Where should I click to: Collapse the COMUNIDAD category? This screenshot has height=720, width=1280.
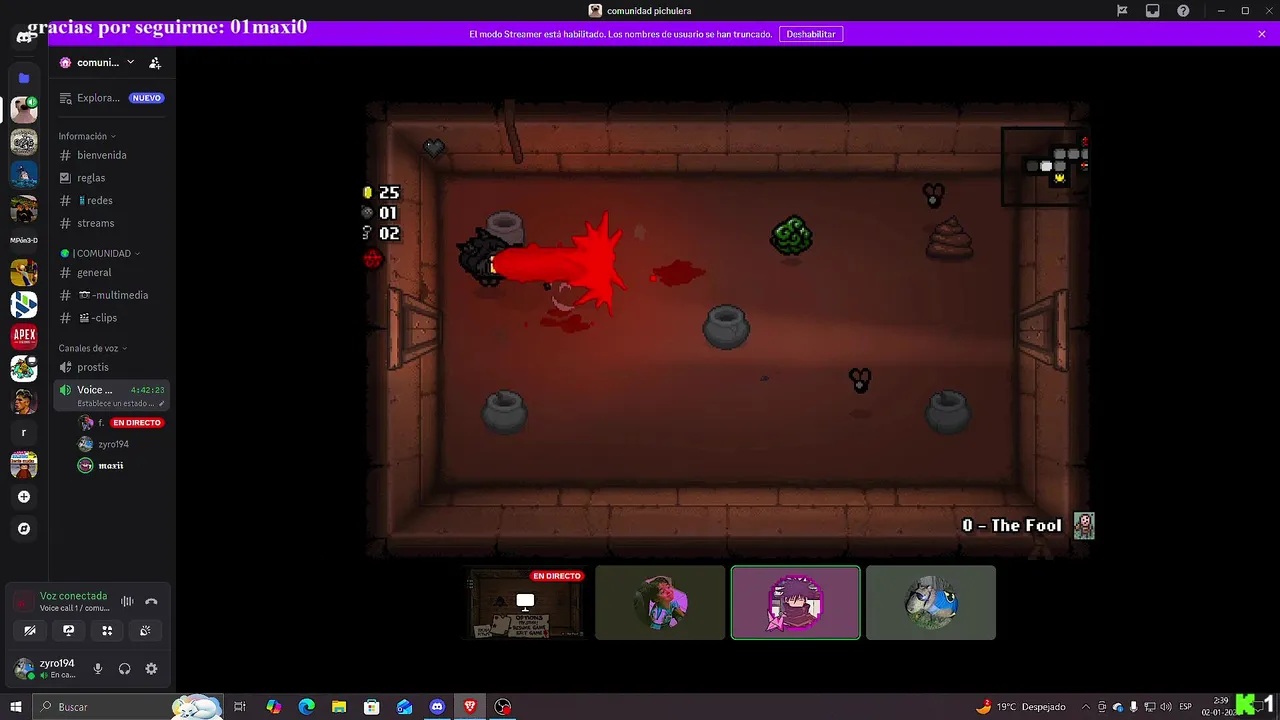coord(100,254)
